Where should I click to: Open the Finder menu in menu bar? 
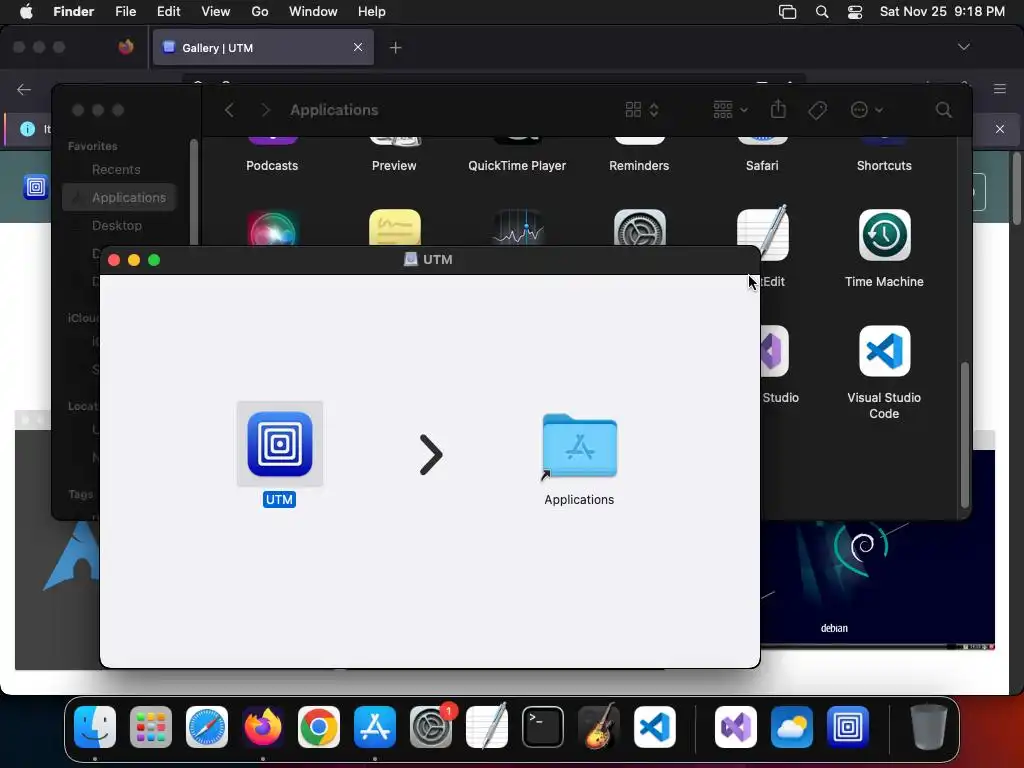pyautogui.click(x=73, y=12)
